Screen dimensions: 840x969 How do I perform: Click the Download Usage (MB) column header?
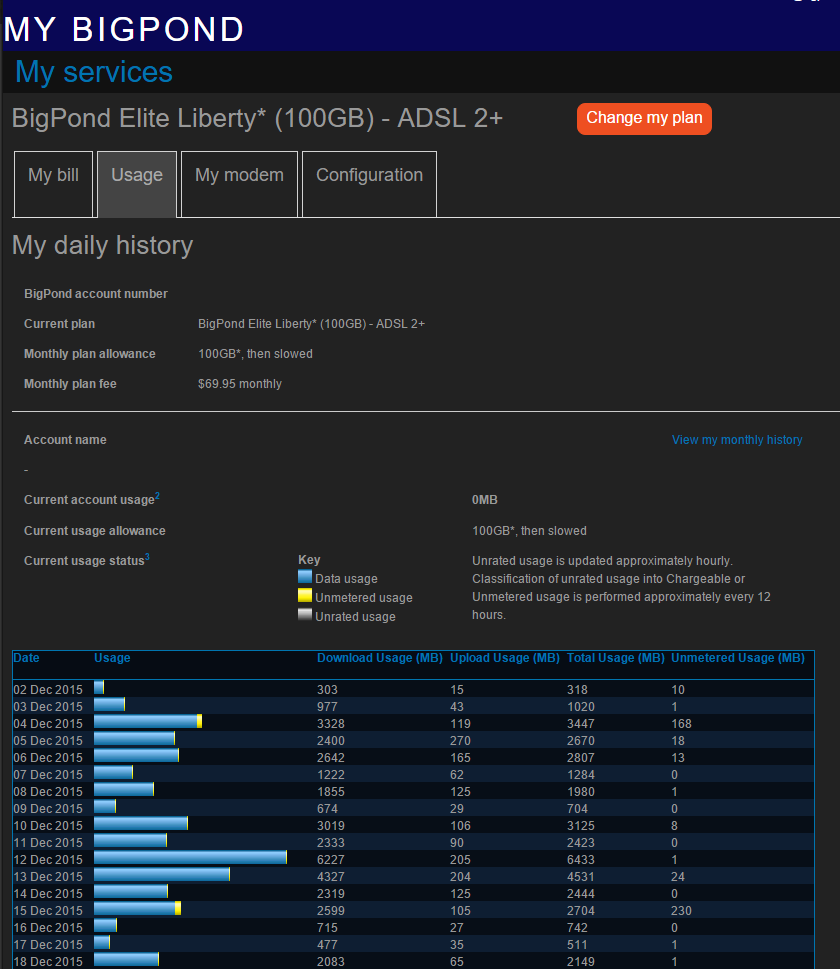point(380,658)
